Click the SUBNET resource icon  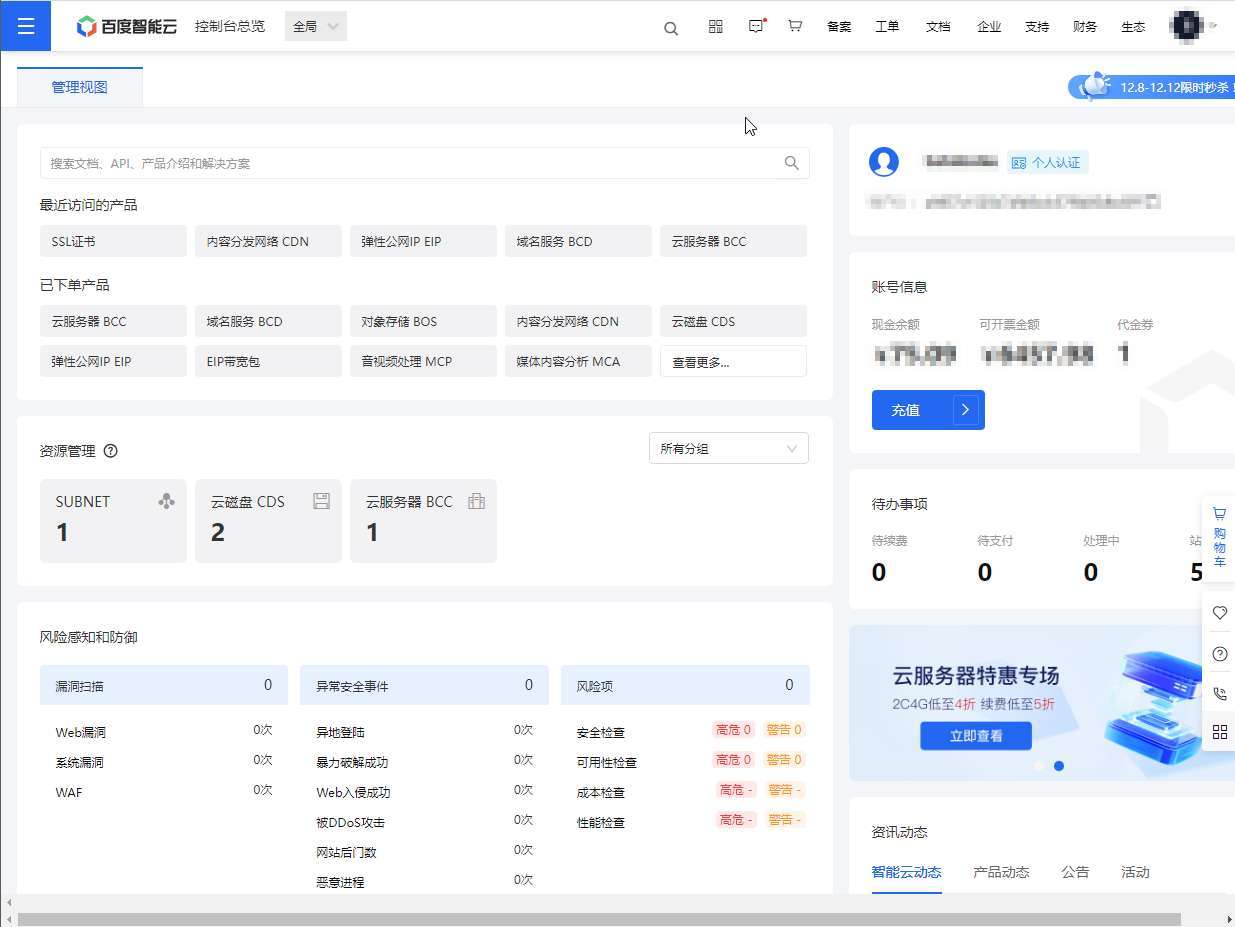167,501
